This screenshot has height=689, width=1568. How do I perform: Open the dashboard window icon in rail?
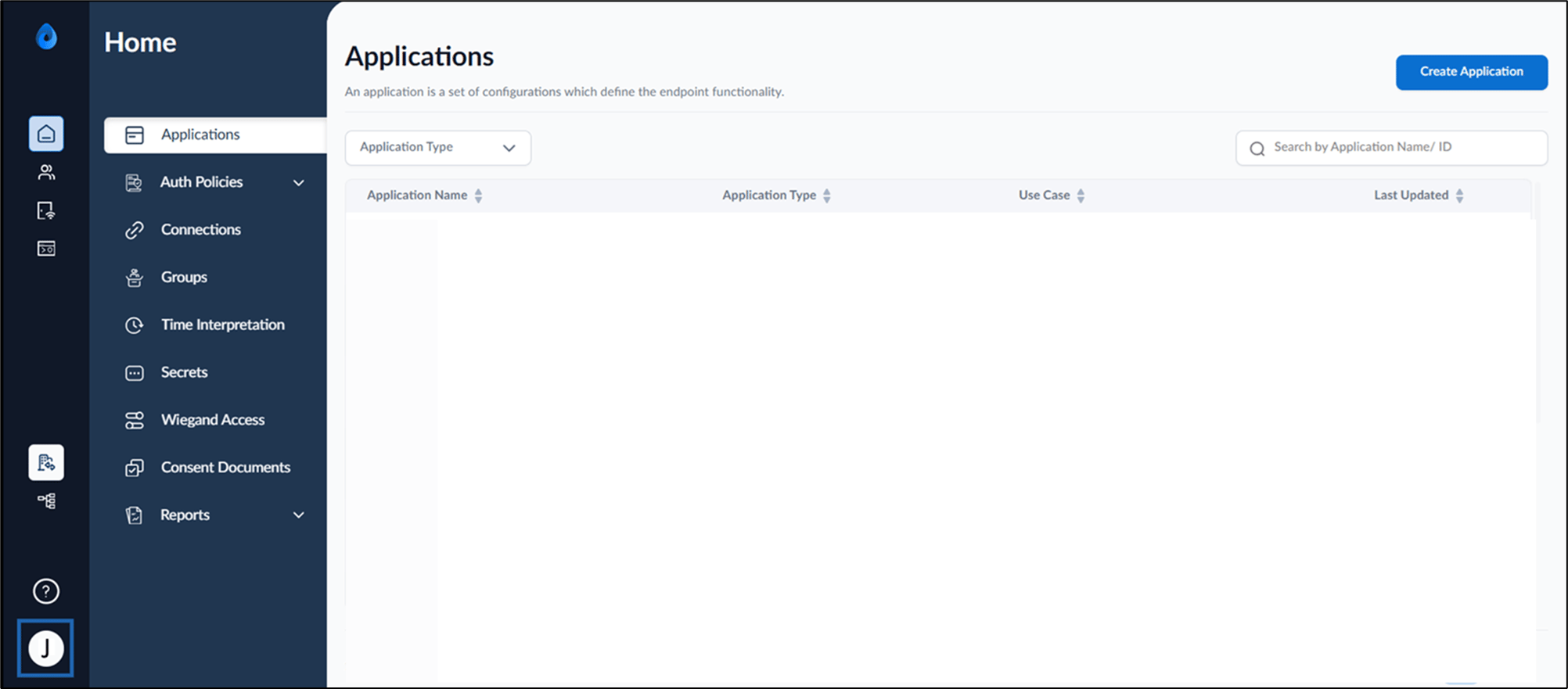point(46,249)
